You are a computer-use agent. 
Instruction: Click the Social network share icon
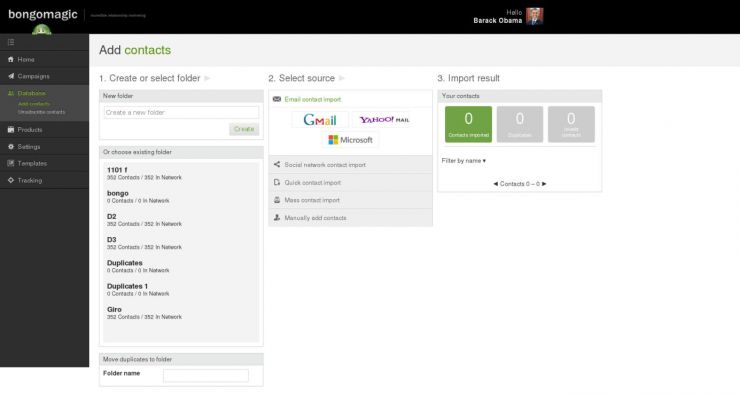click(277, 164)
